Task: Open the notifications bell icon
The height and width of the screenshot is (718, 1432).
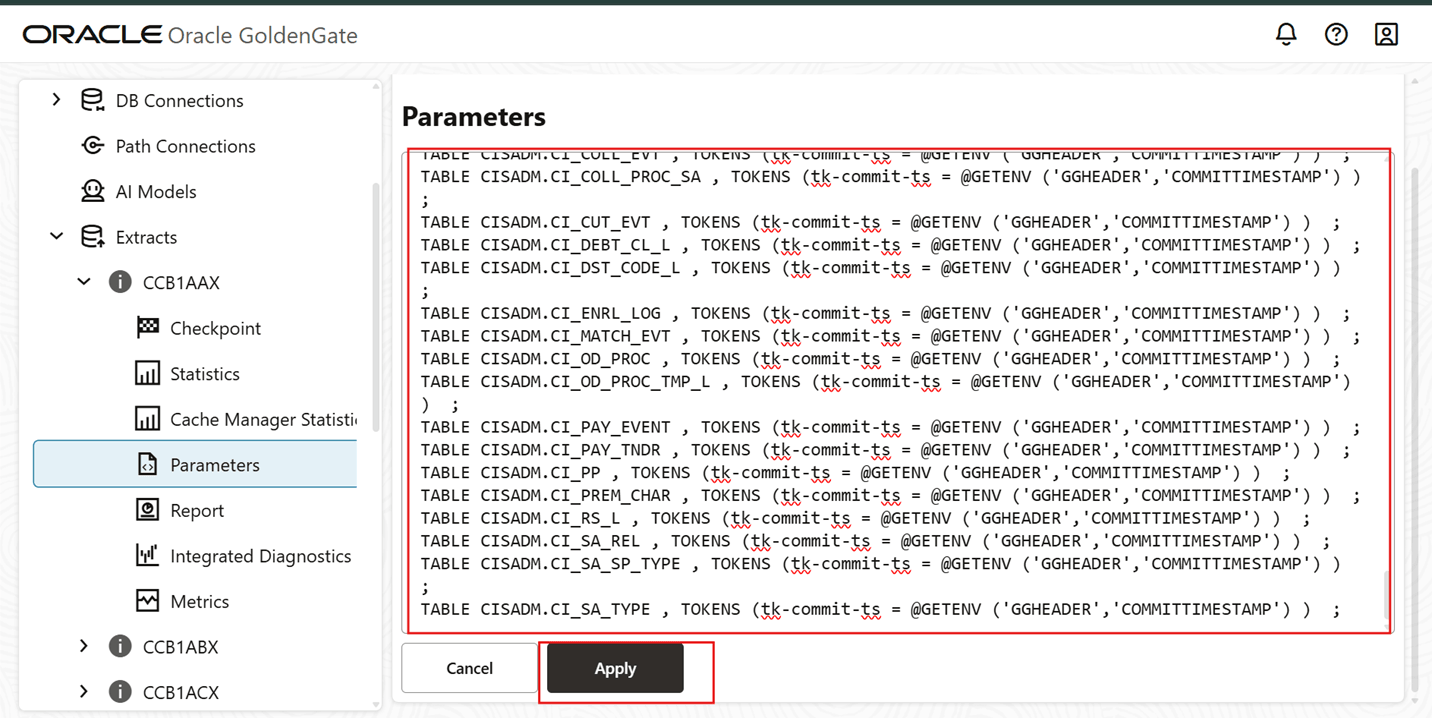Action: pos(1286,33)
